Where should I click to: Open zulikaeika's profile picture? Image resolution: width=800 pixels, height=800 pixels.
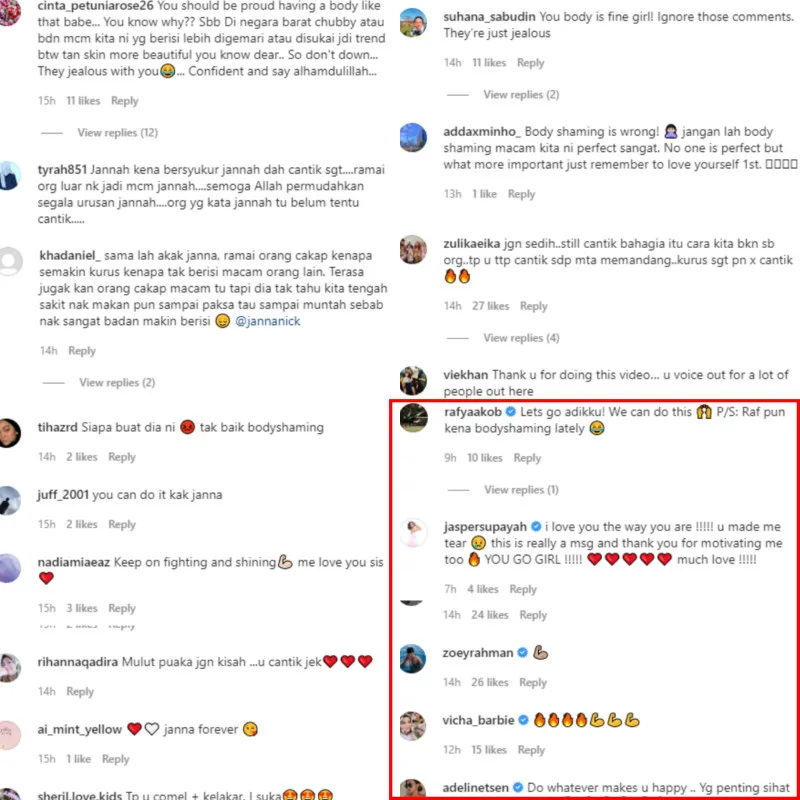point(413,249)
